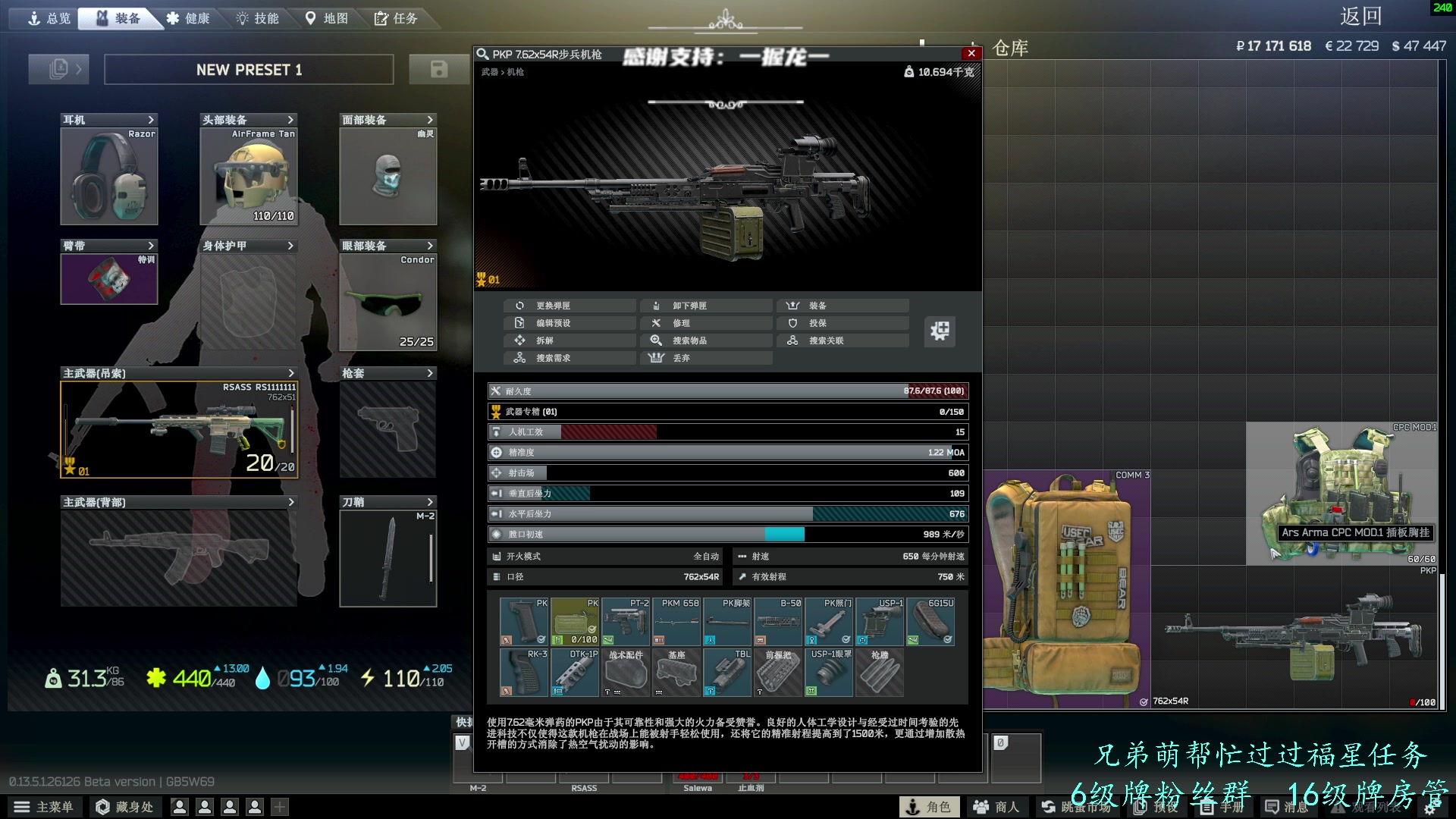Screen dimensions: 1456x819
Task: Choose 拆解 disassemble action
Action: (570, 340)
